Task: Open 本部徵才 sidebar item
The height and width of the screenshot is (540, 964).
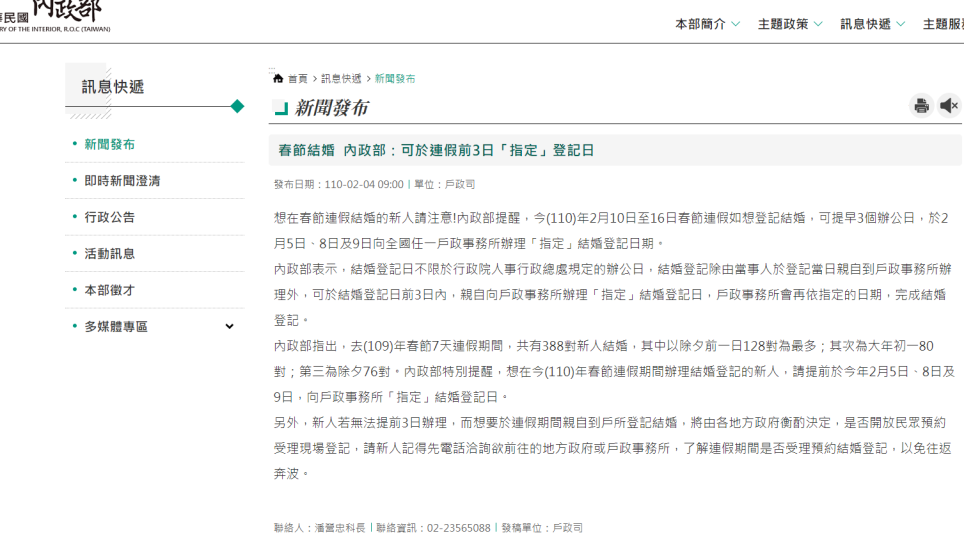Action: tap(109, 290)
